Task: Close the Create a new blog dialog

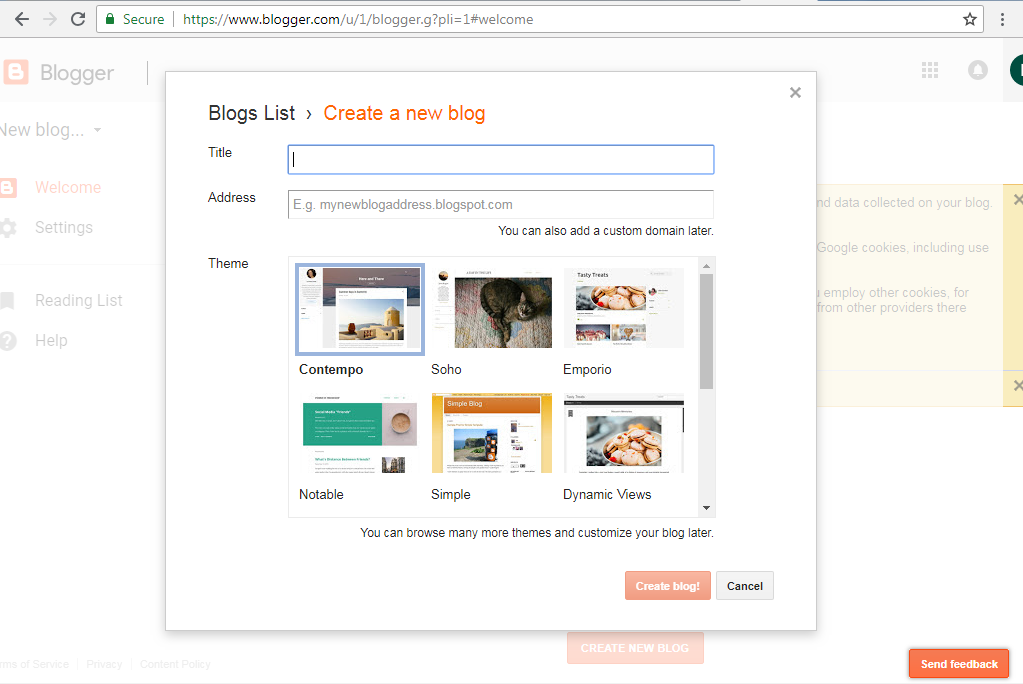Action: coord(795,92)
